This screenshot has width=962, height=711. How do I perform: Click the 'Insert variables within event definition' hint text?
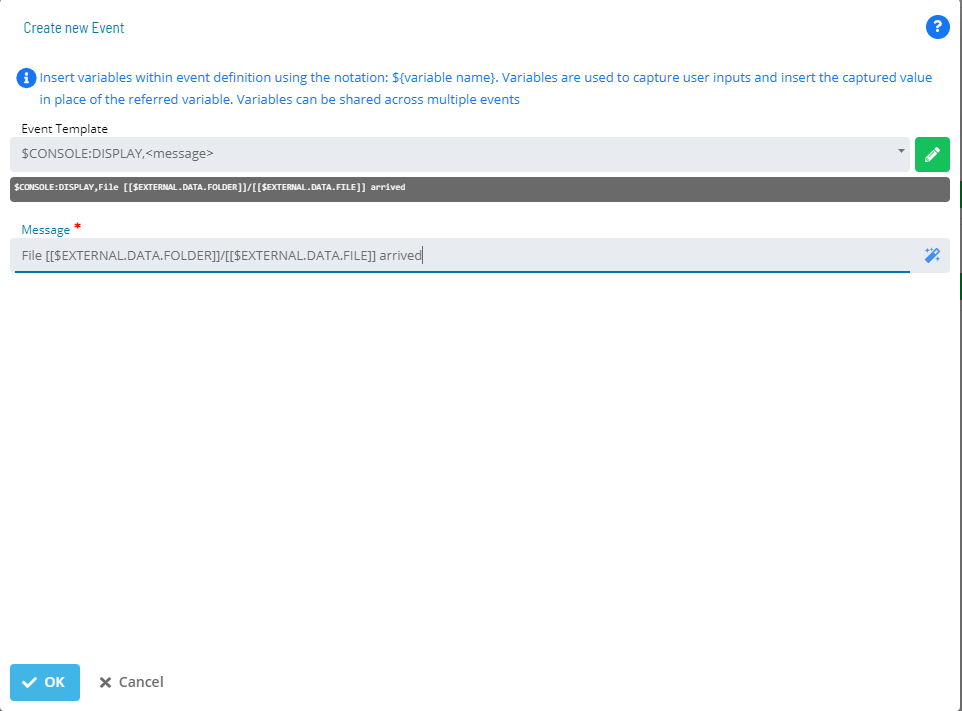485,88
